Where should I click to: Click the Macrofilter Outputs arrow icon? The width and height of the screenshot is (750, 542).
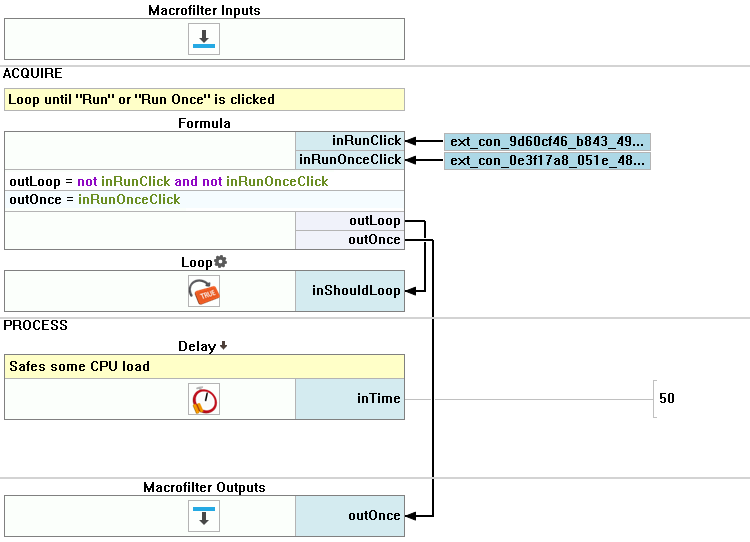[x=204, y=516]
